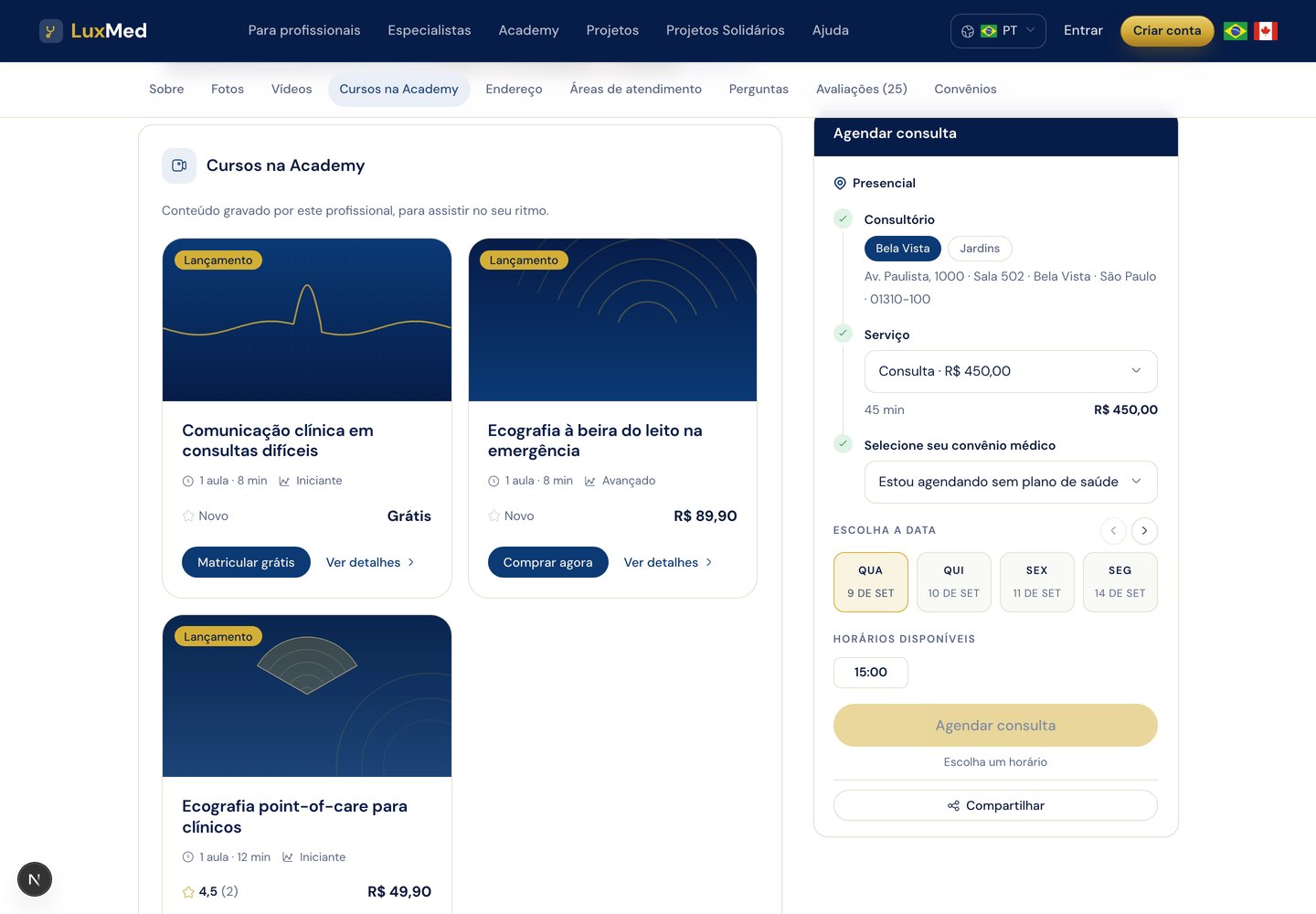
Task: Choose date QUA 9 de Set
Action: tap(871, 581)
